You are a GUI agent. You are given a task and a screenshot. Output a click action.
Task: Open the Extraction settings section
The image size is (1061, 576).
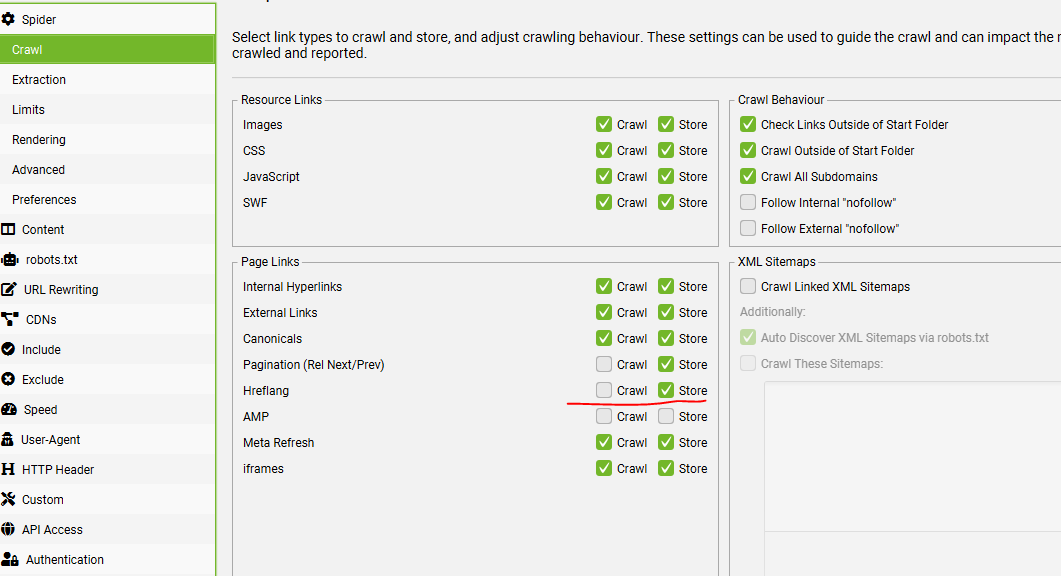[x=39, y=79]
